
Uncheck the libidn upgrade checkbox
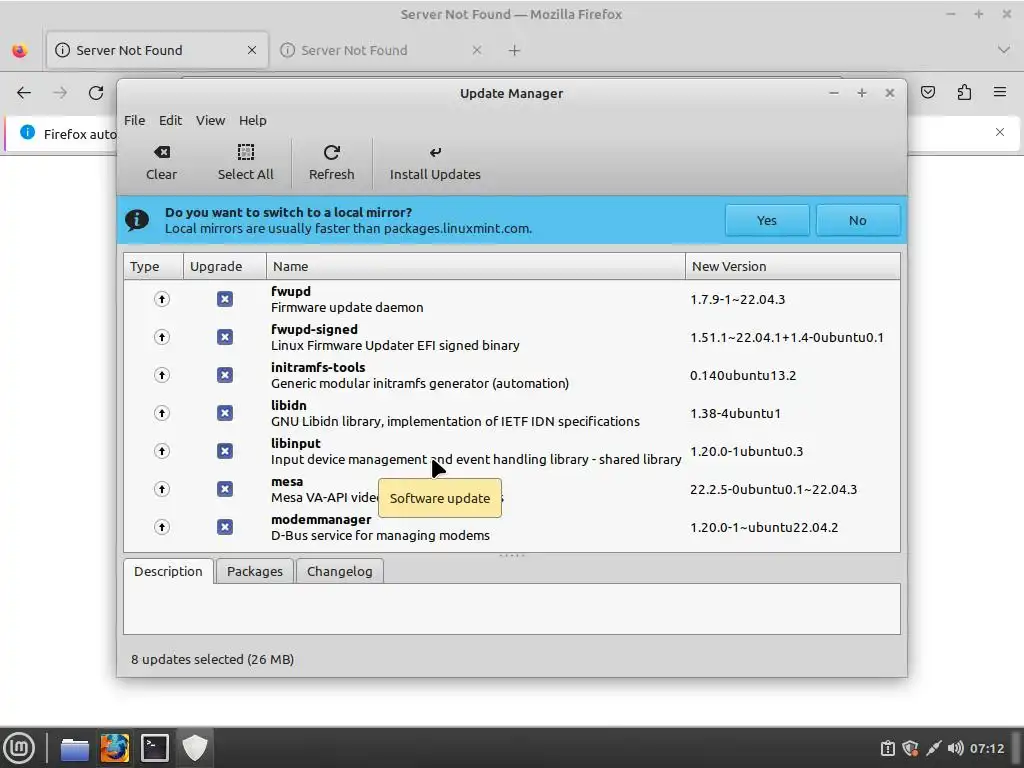225,413
